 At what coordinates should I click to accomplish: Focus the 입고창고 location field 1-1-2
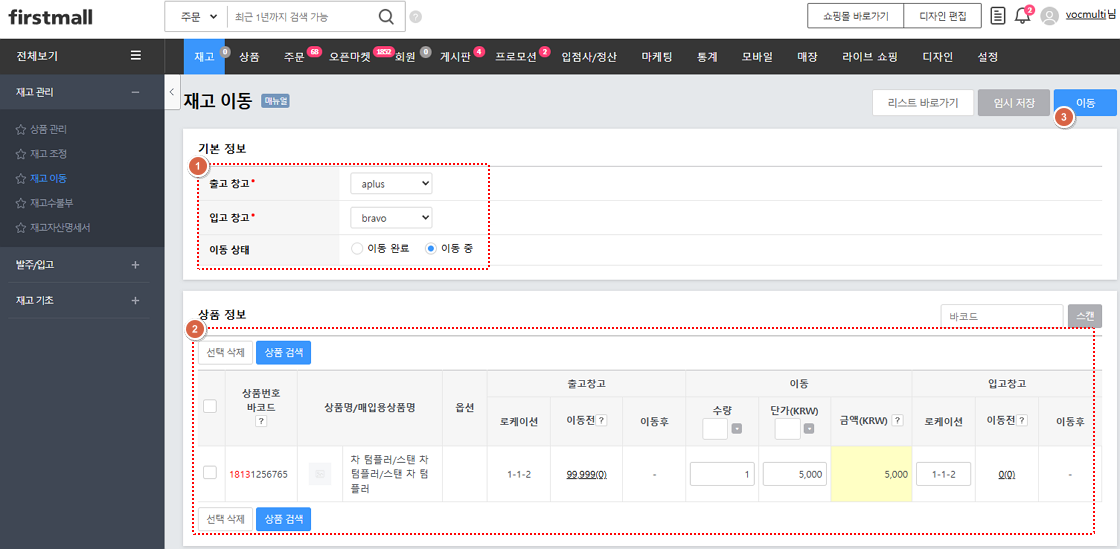943,474
